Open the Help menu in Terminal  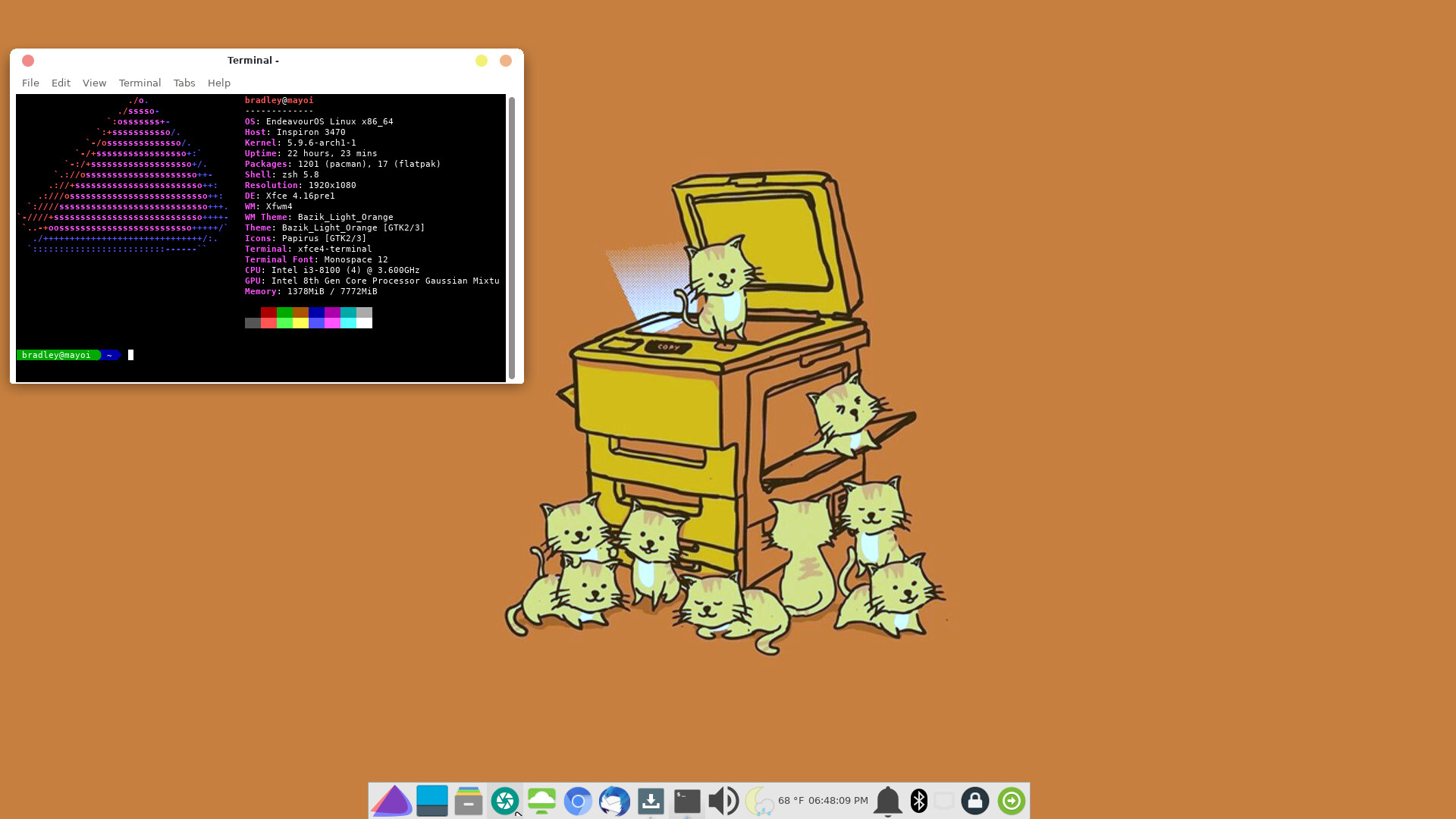coord(219,83)
